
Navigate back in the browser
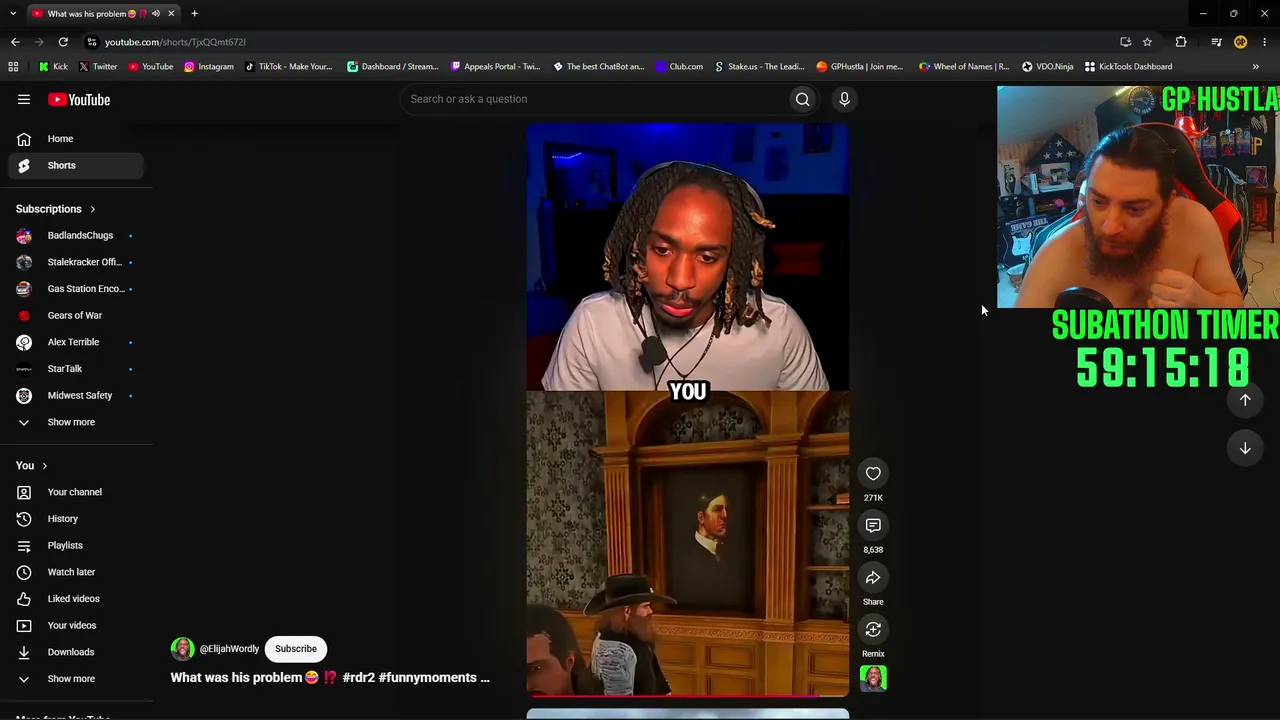(15, 42)
